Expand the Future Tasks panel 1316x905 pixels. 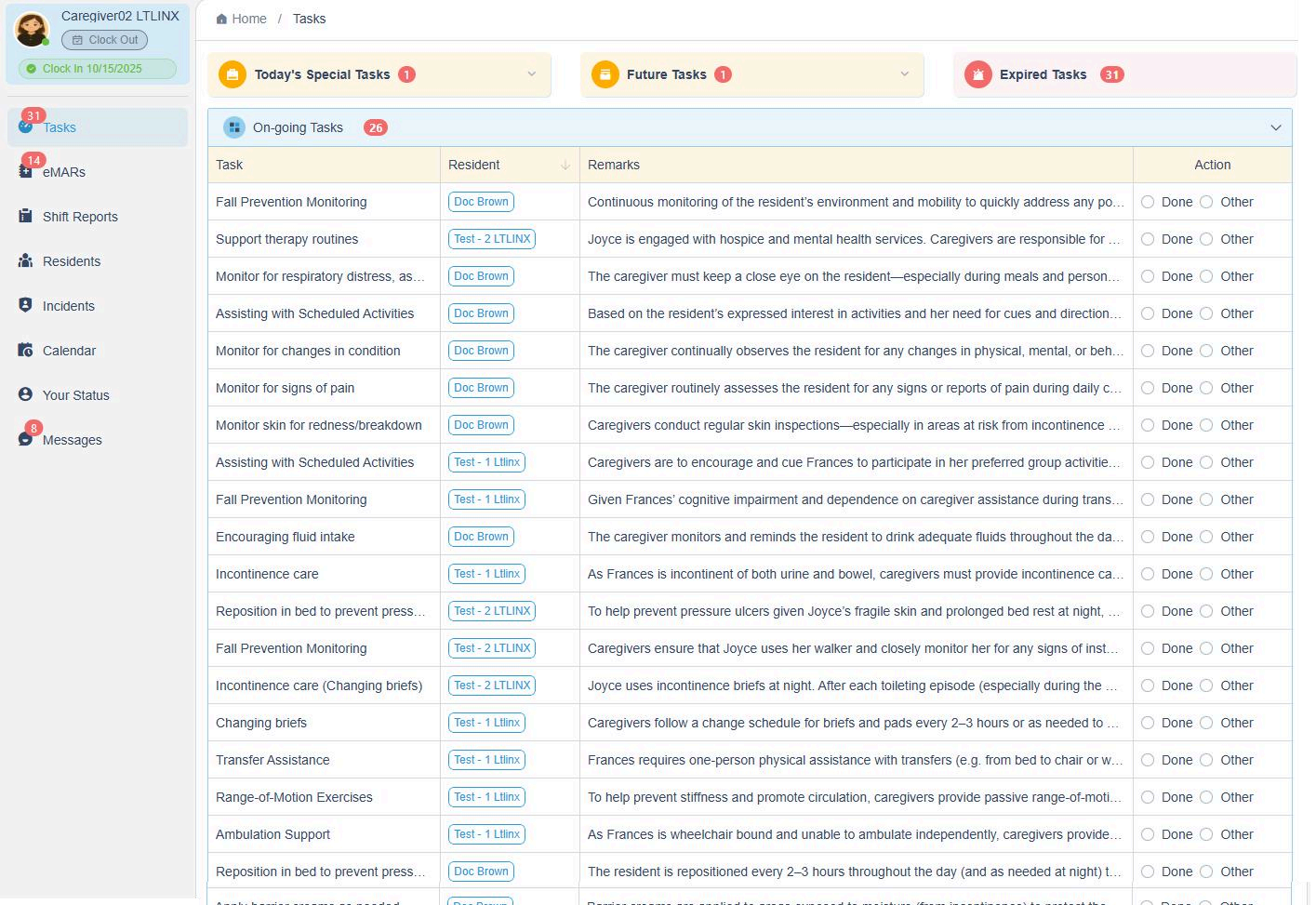click(904, 74)
